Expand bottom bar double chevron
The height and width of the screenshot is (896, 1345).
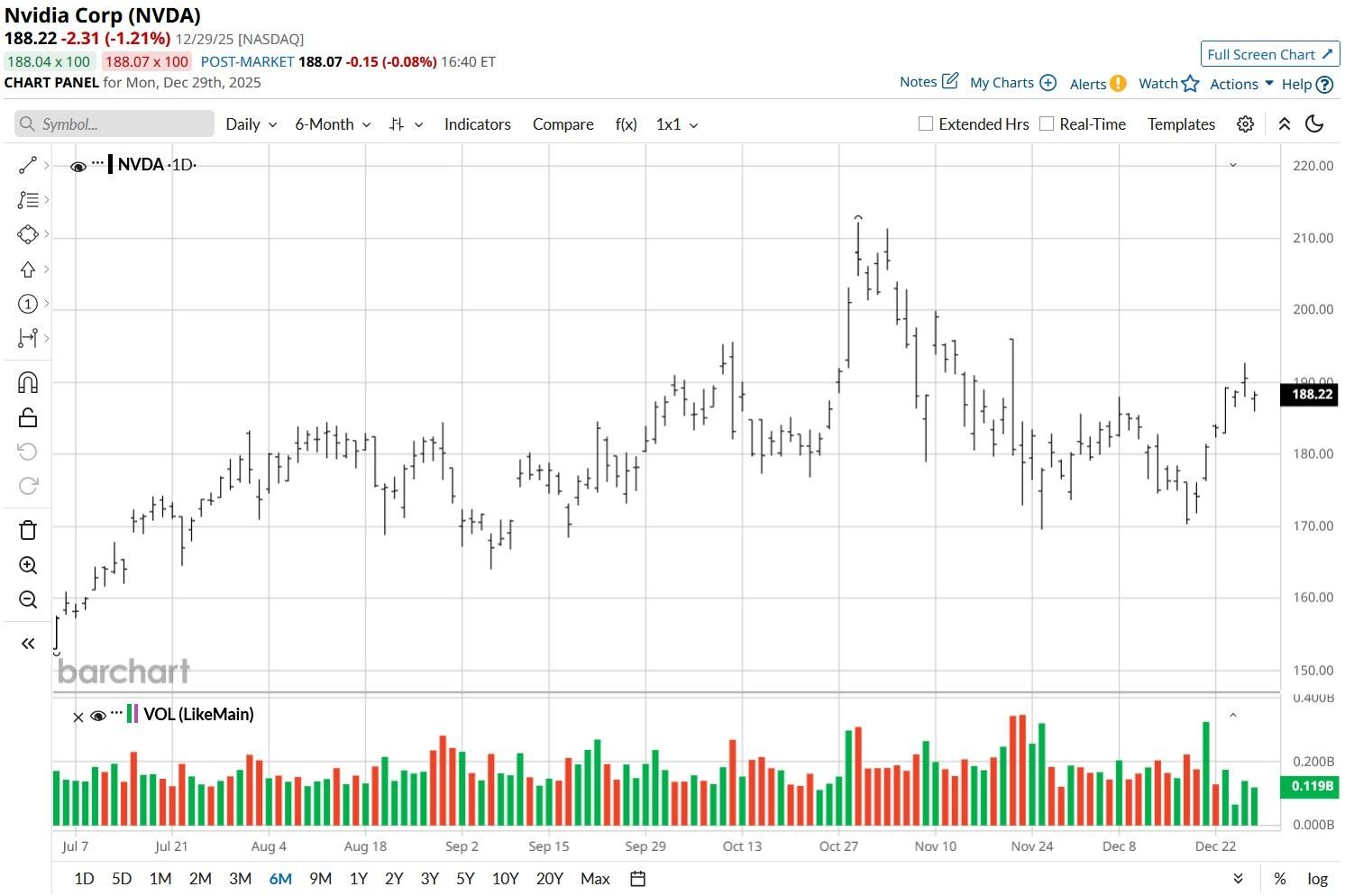tap(1238, 879)
